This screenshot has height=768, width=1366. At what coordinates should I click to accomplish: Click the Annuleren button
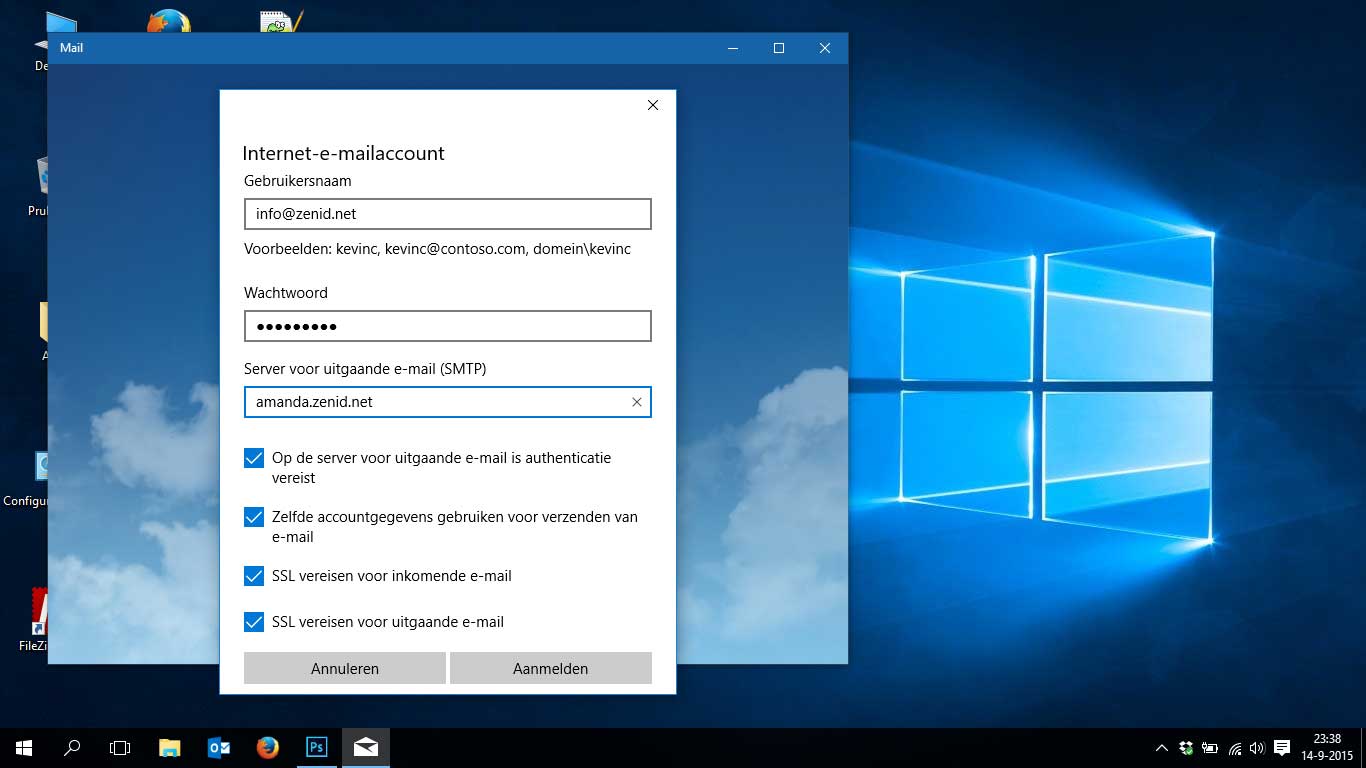click(x=345, y=668)
